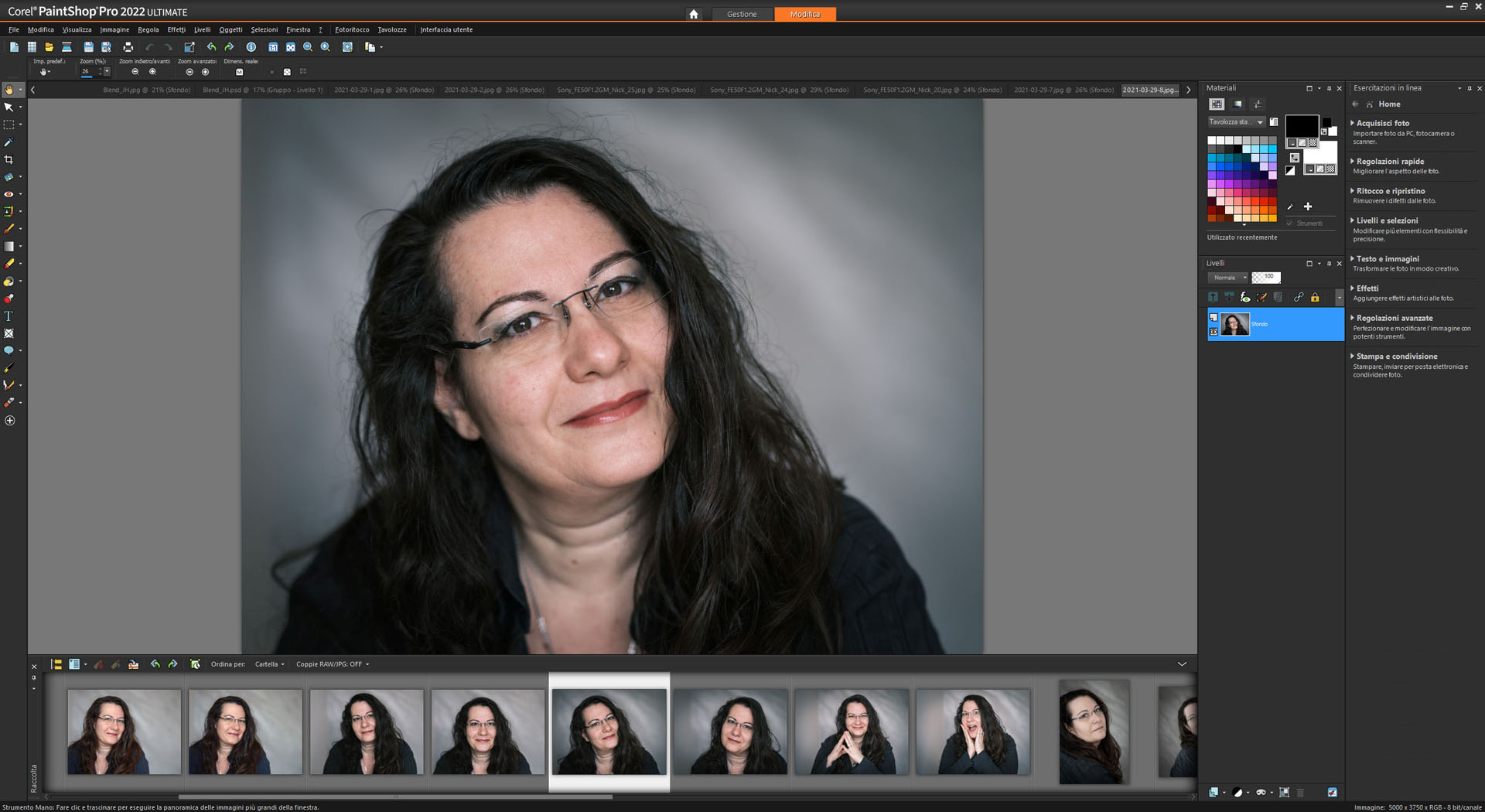
Task: Toggle the Strumenti checkbox in Materiali
Action: tap(1289, 223)
